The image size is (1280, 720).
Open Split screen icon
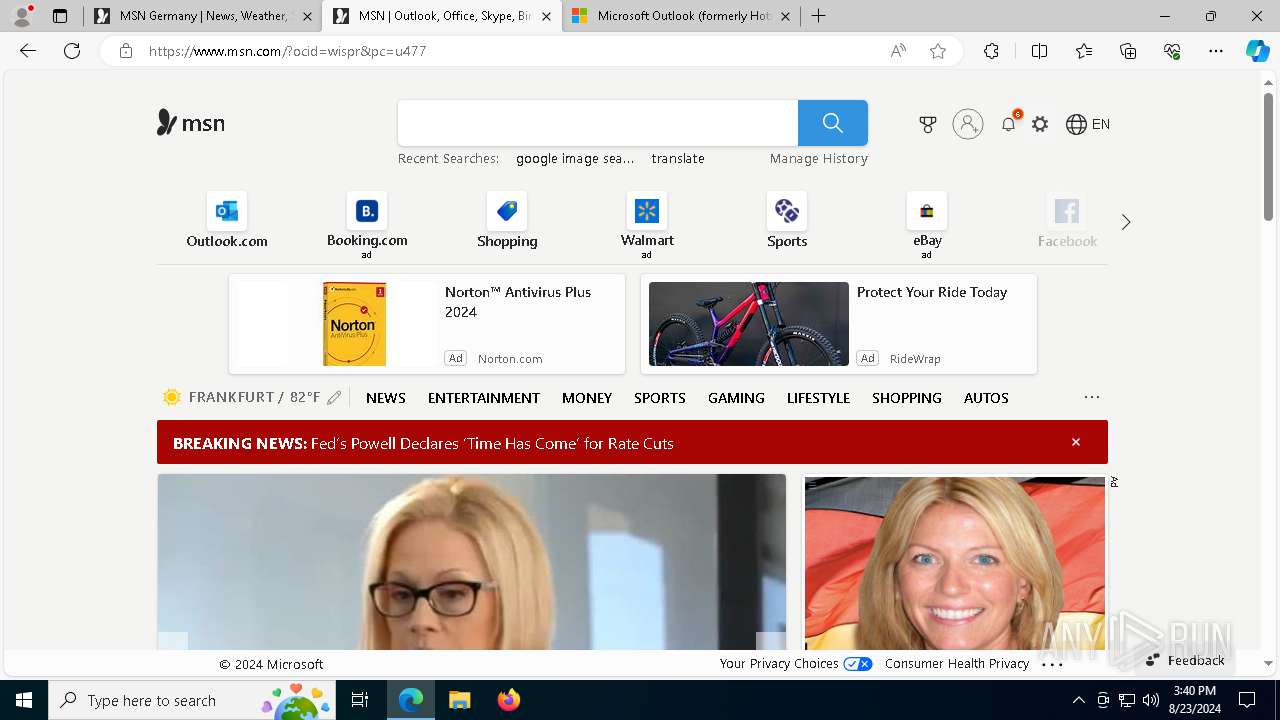(x=1039, y=51)
